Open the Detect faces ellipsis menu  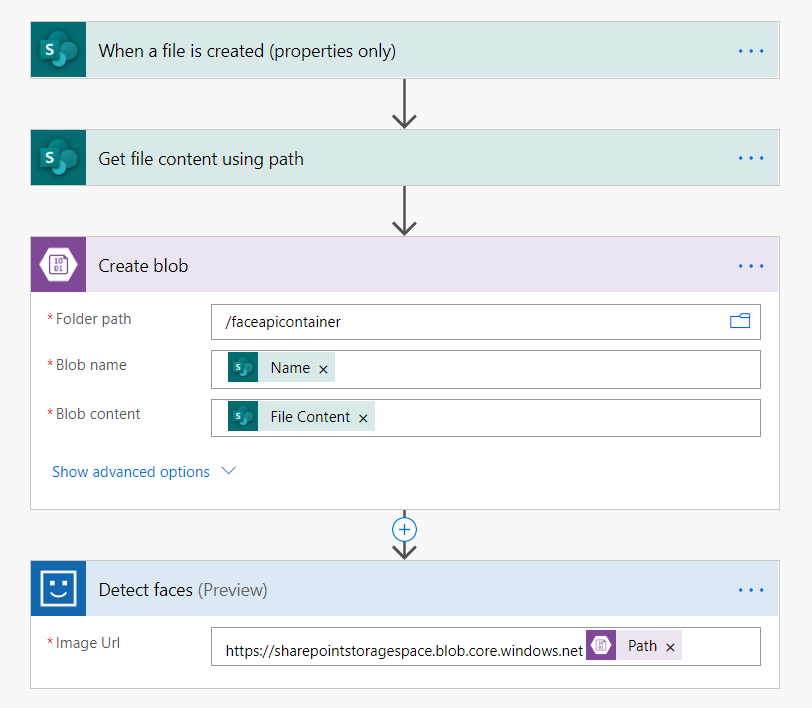click(750, 590)
